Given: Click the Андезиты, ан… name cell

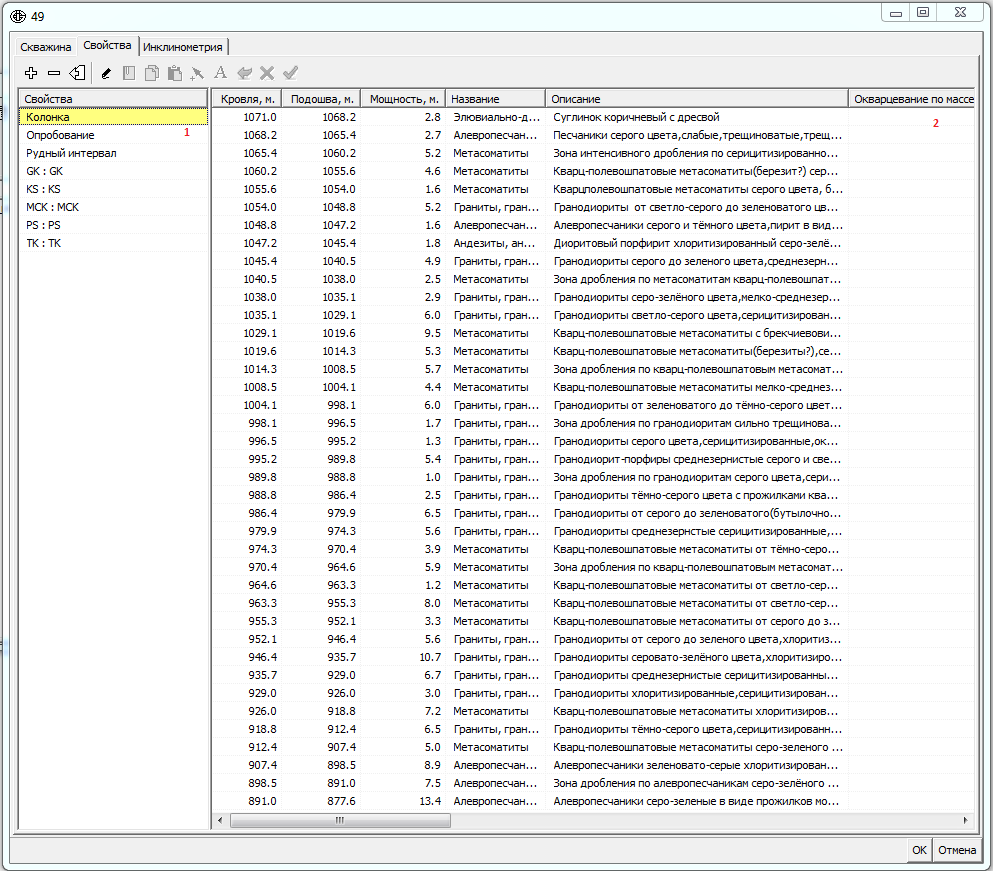Looking at the screenshot, I should [495, 243].
